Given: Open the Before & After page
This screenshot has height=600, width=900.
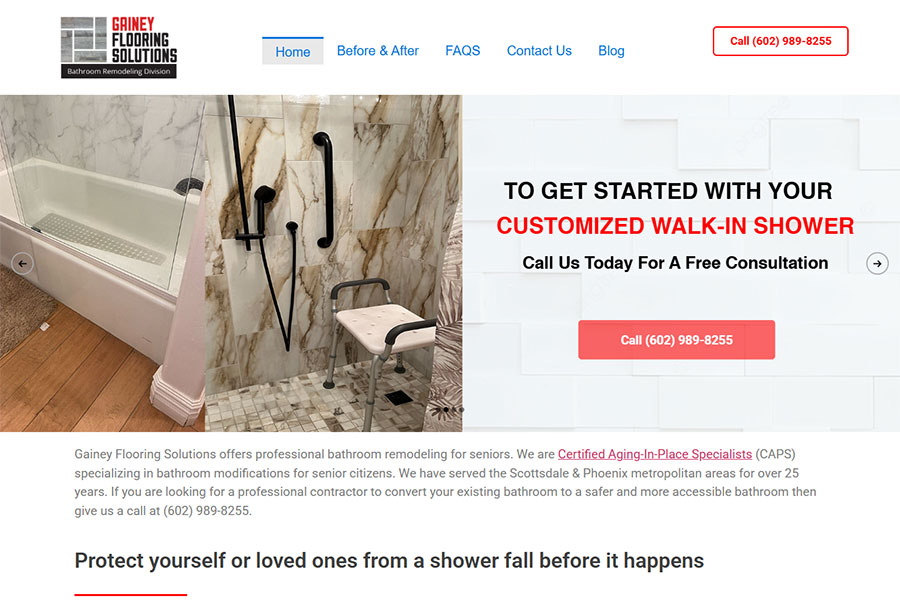Looking at the screenshot, I should (x=378, y=51).
